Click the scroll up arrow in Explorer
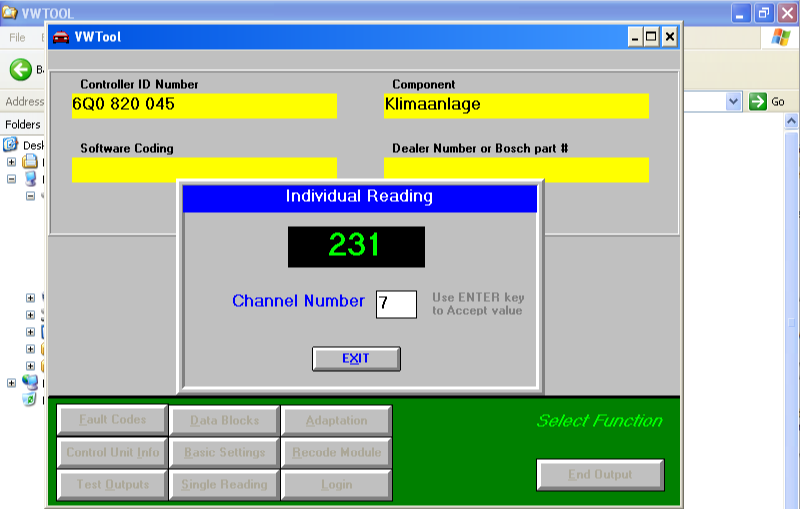Screen dimensions: 800x509 pyautogui.click(x=791, y=121)
